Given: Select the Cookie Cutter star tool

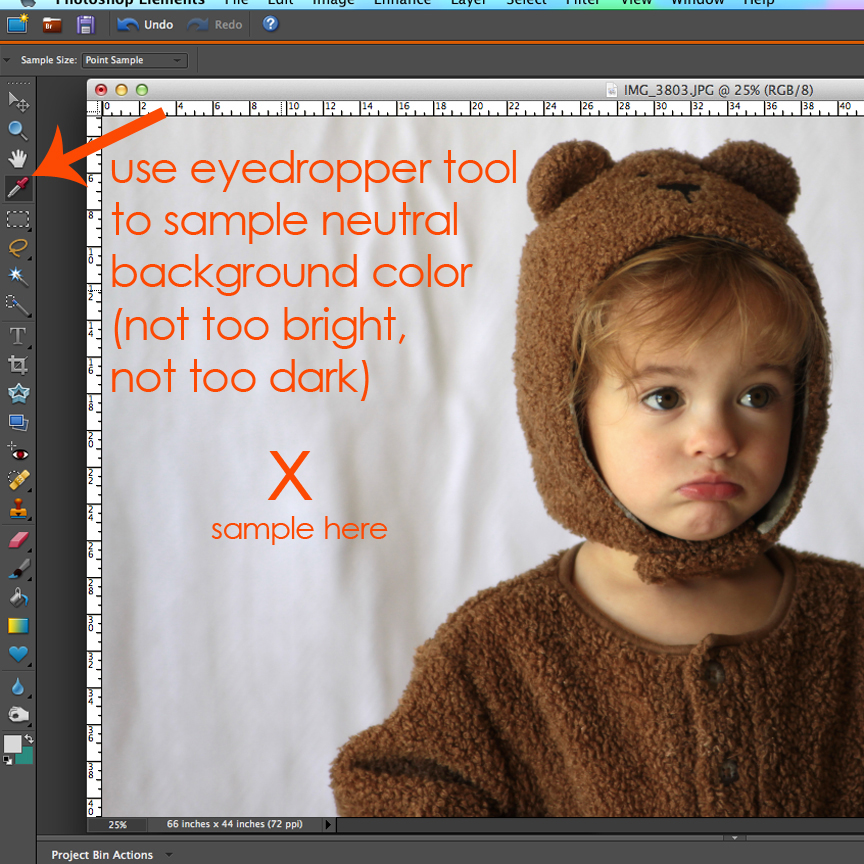Looking at the screenshot, I should [18, 393].
